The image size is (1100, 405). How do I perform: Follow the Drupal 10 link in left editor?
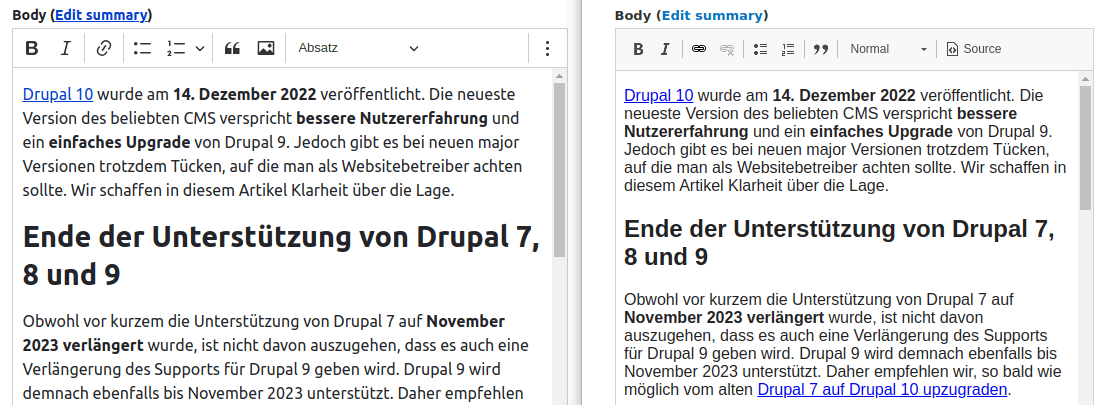(x=58, y=95)
